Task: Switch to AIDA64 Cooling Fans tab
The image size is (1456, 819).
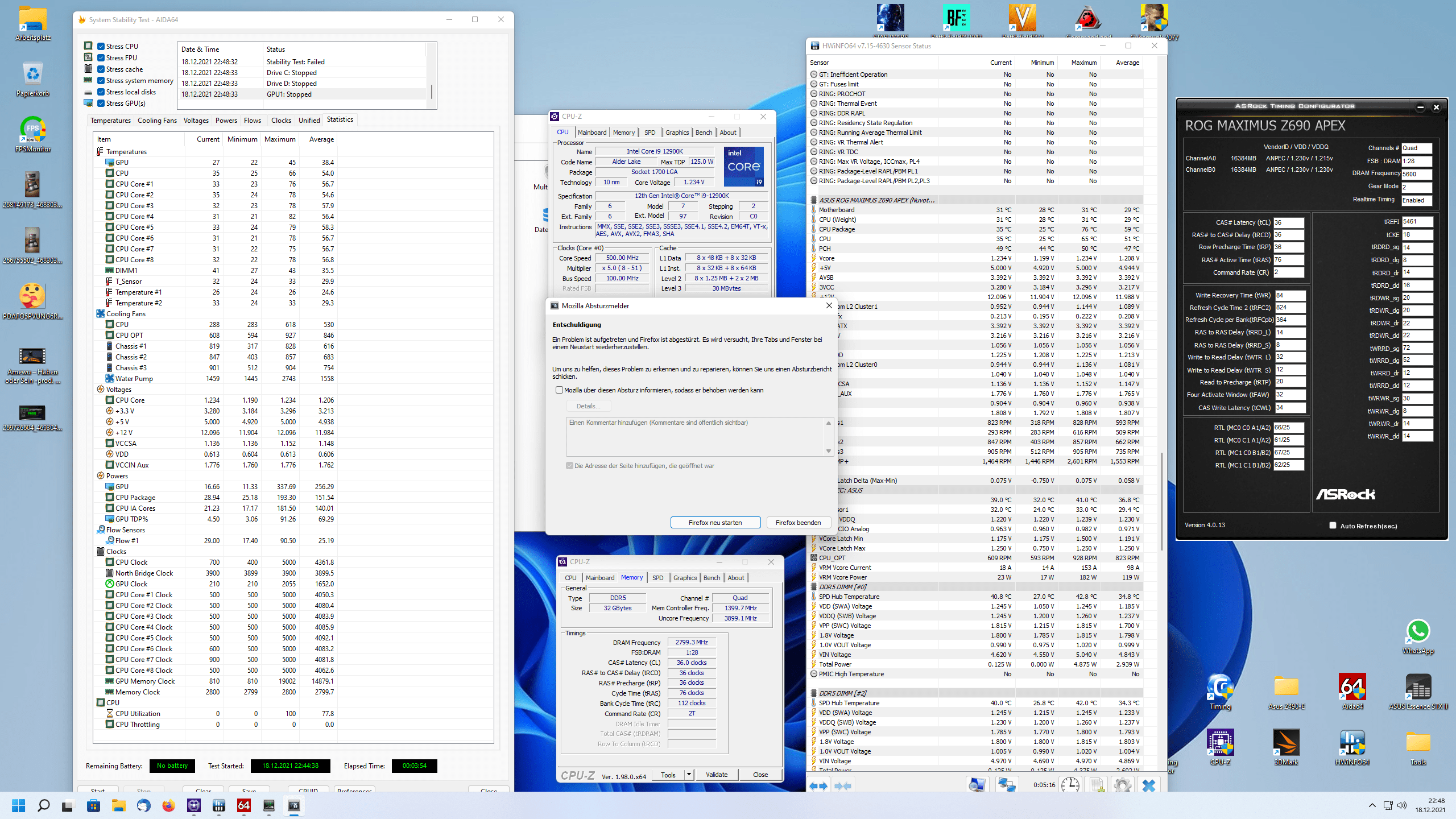Action: pyautogui.click(x=157, y=121)
